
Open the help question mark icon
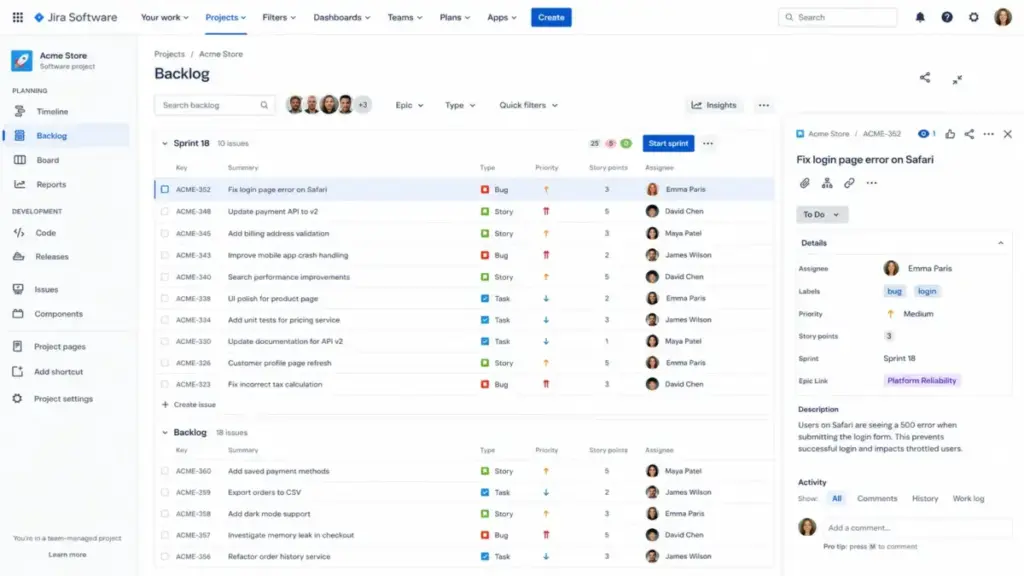(x=947, y=18)
